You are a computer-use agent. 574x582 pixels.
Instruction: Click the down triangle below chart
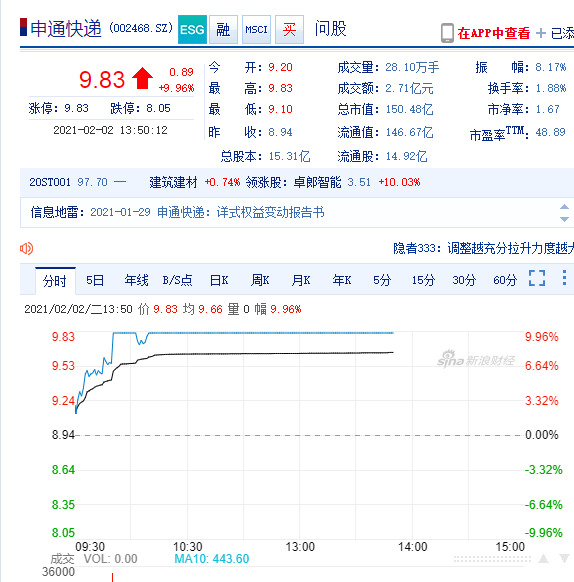[x=564, y=559]
